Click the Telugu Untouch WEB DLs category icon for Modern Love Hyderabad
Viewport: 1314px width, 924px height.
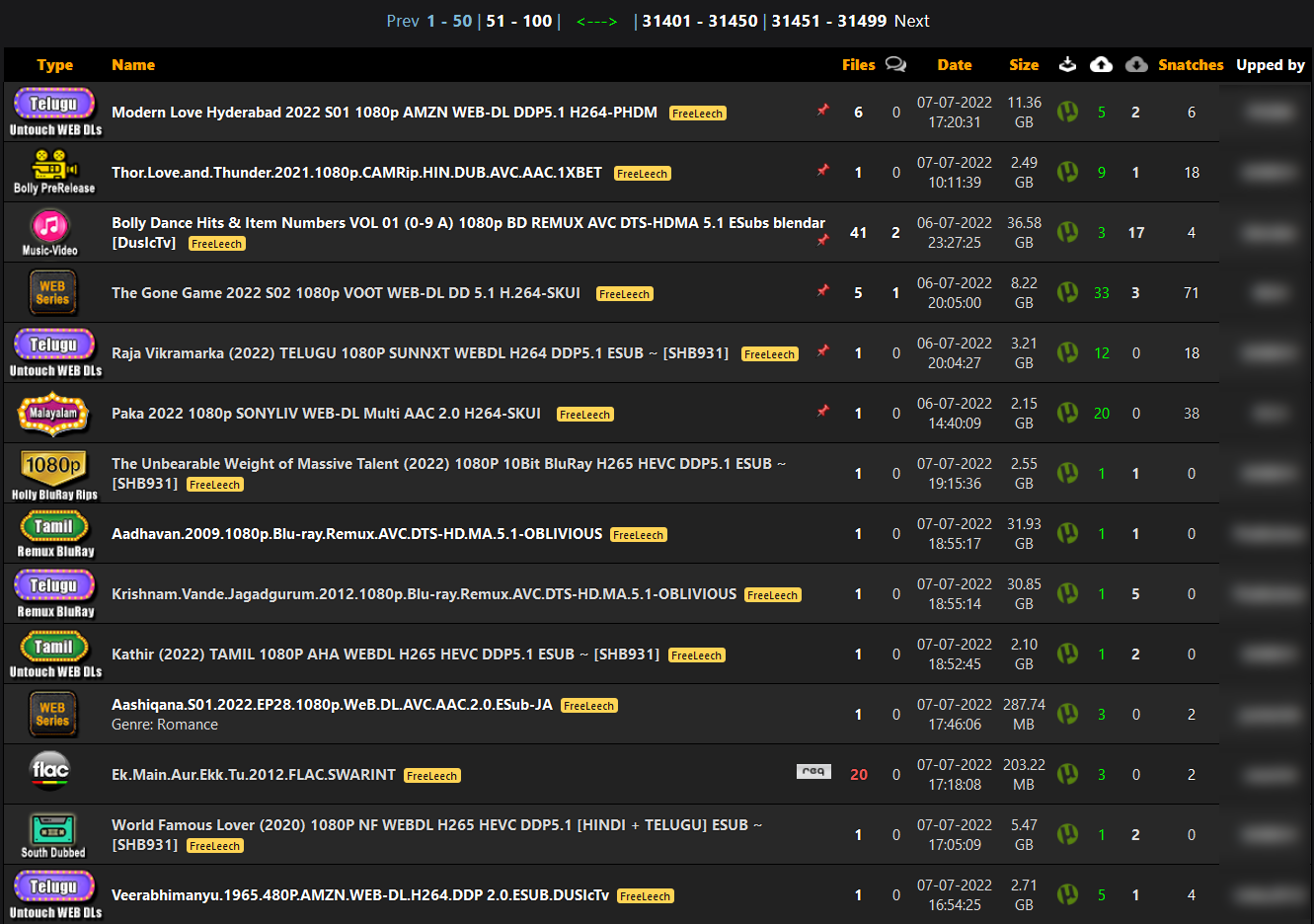(55, 112)
